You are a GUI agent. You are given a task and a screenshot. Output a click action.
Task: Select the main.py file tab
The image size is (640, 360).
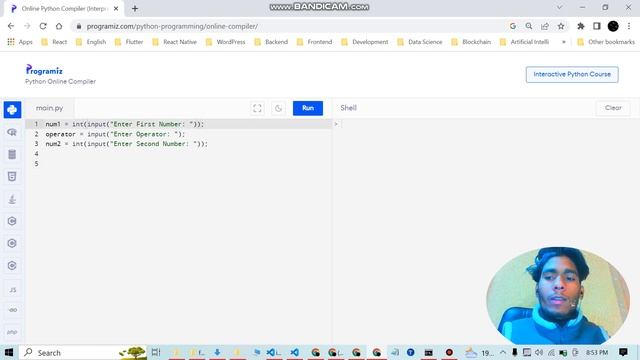pos(49,108)
